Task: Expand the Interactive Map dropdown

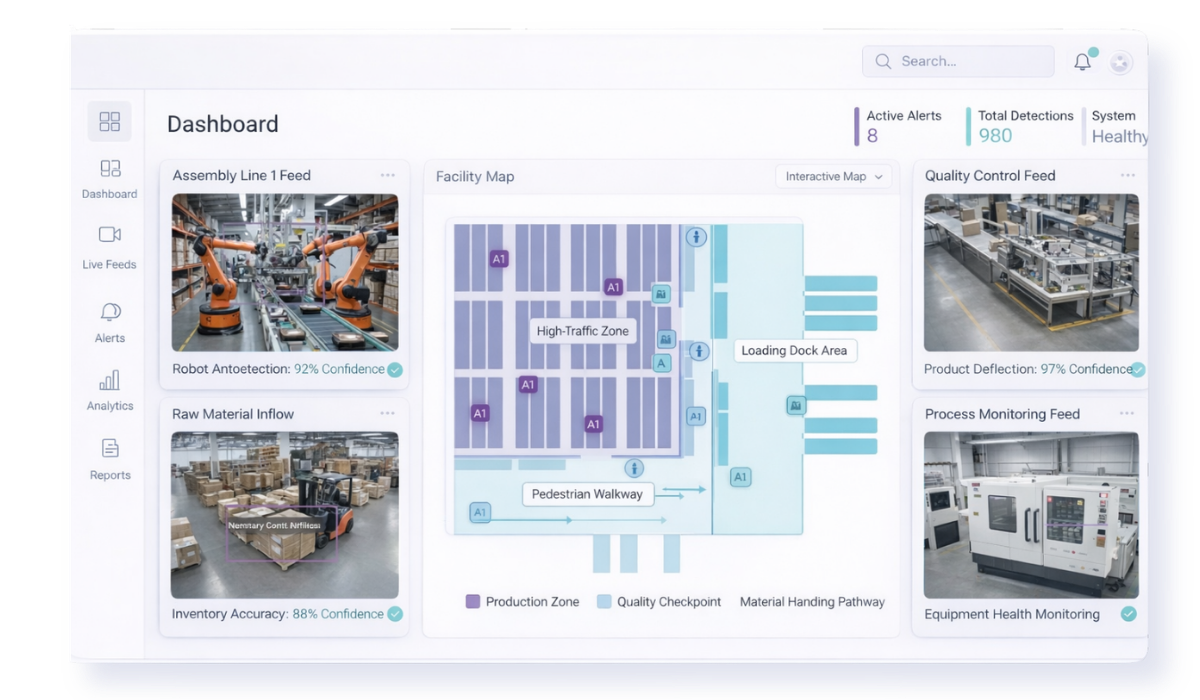Action: (x=834, y=177)
